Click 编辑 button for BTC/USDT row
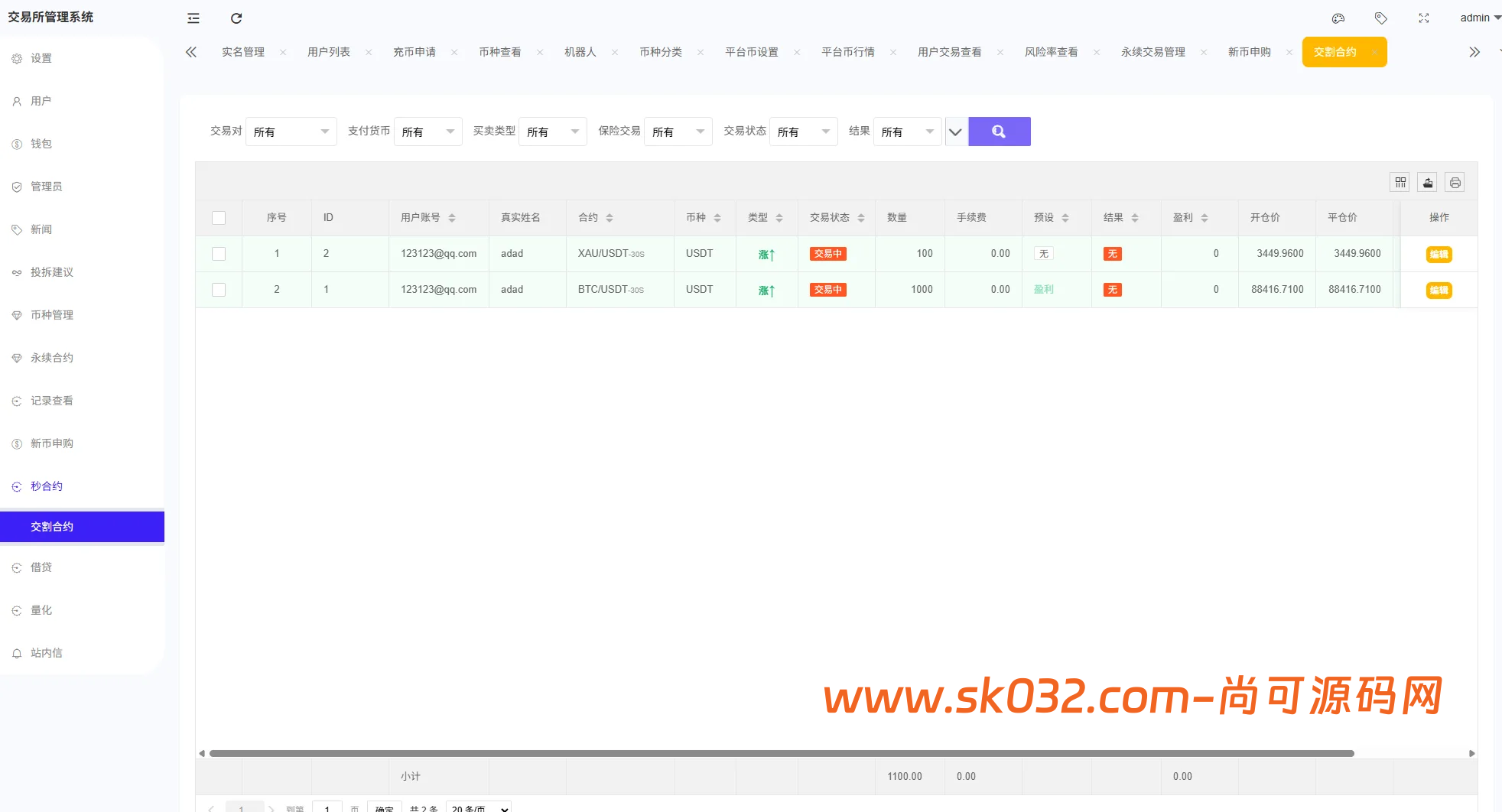The image size is (1502, 812). point(1439,291)
